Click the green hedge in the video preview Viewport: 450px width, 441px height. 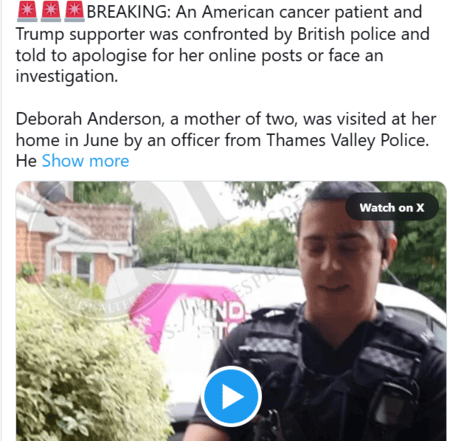[x=87, y=367]
